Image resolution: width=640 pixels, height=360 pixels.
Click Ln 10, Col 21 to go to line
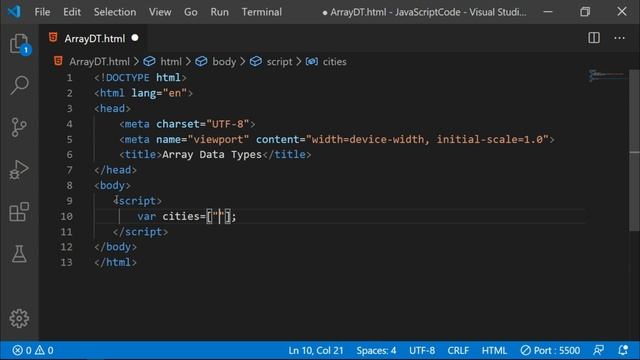pos(316,350)
